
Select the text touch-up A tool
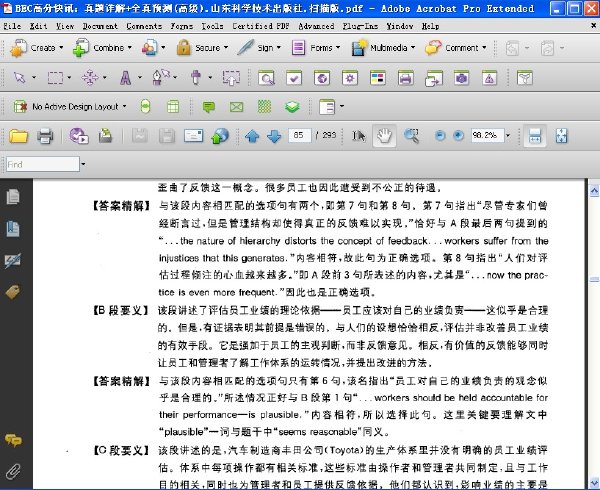tap(126, 78)
